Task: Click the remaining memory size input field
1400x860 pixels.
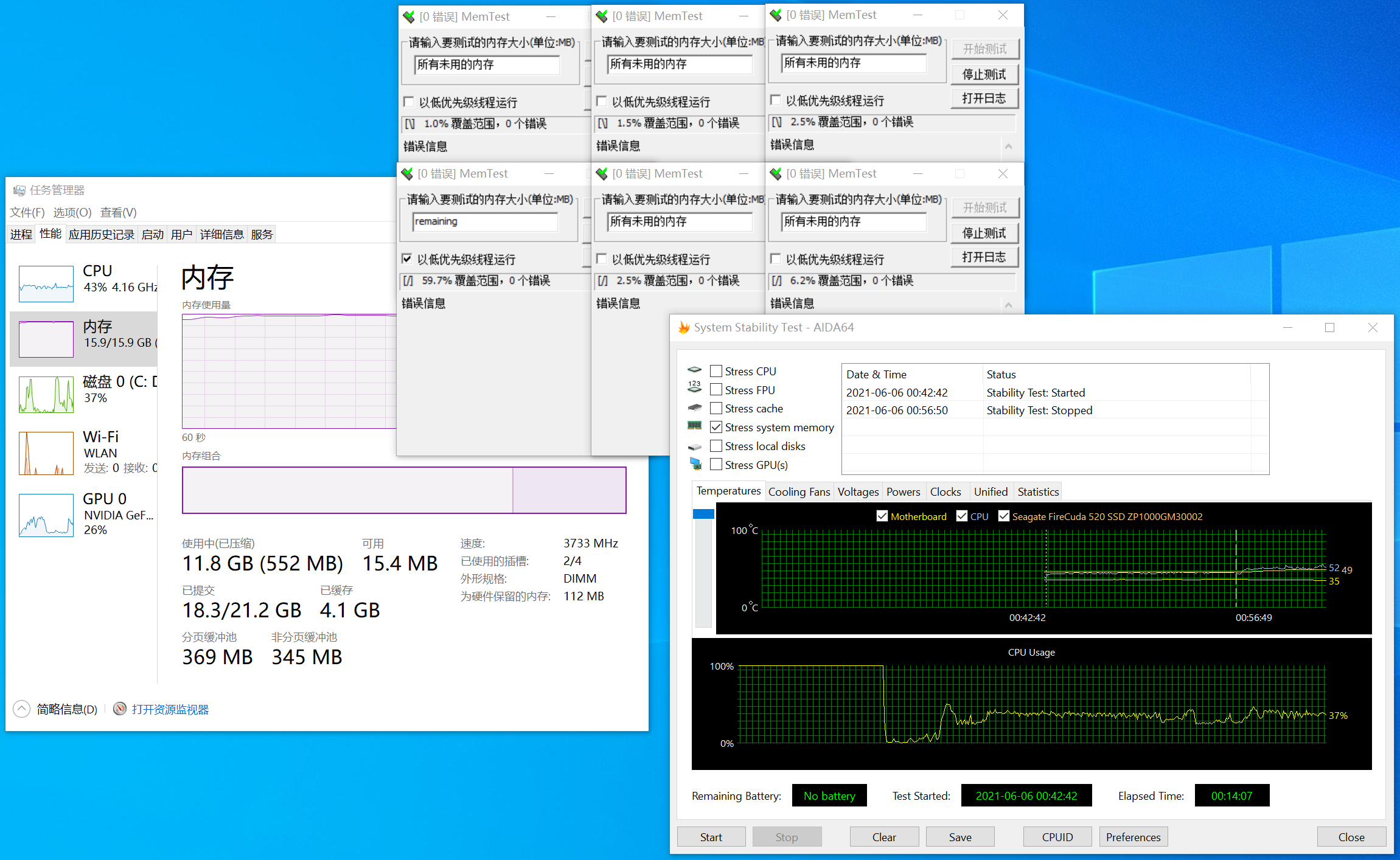Action: pyautogui.click(x=486, y=221)
